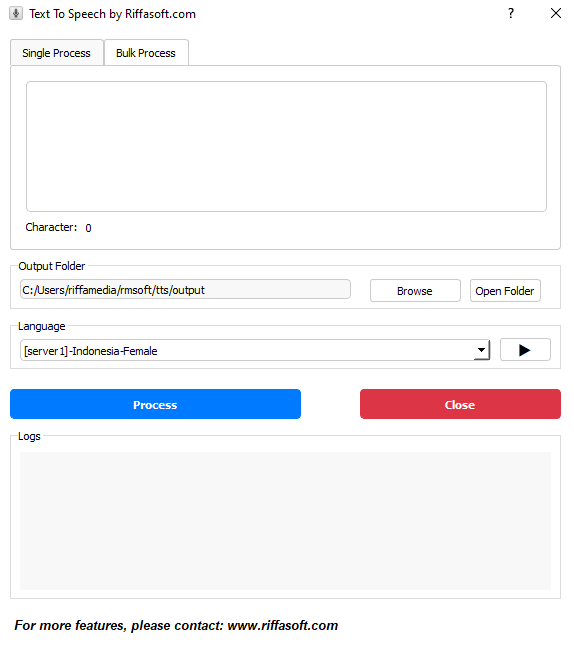574x654 pixels.
Task: Click the Character: label under the text box
Action: 51,227
